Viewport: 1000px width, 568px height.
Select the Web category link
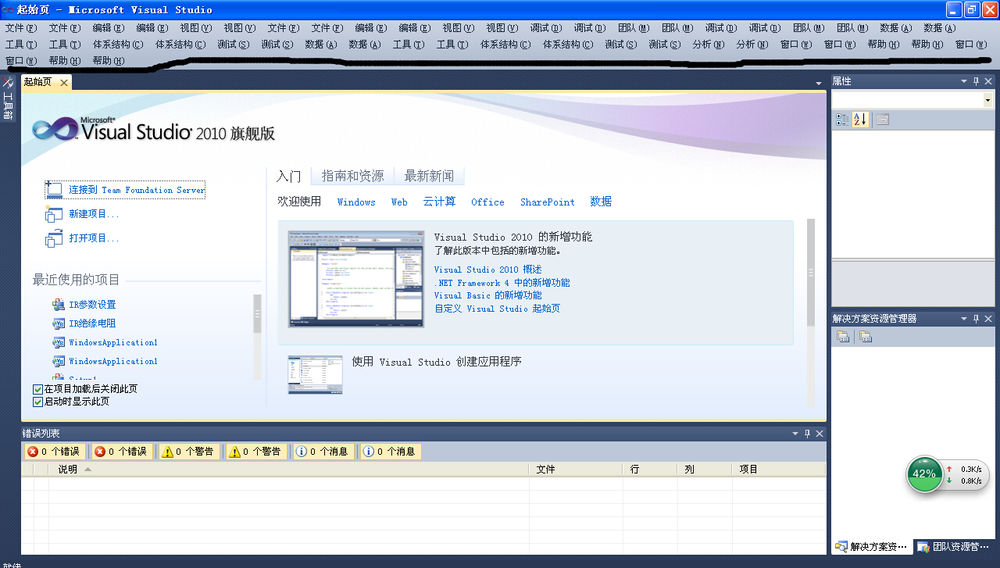pos(399,202)
